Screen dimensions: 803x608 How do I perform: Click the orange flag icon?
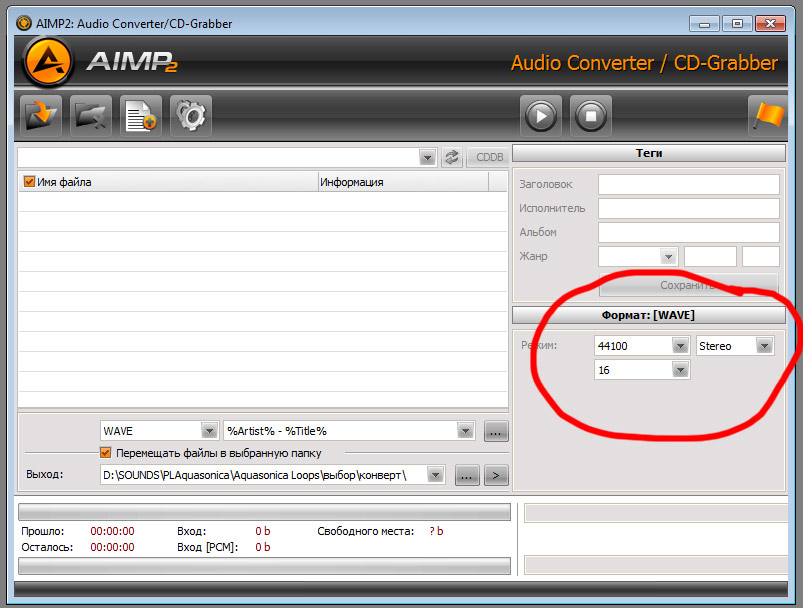pyautogui.click(x=768, y=116)
